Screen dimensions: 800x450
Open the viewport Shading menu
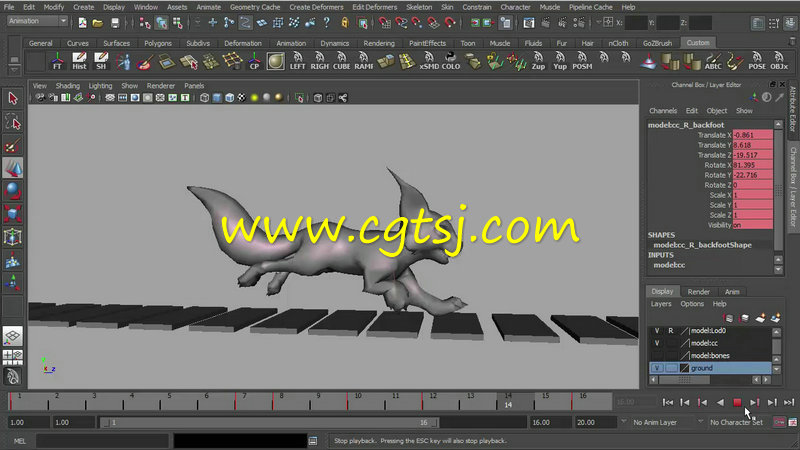pos(67,86)
